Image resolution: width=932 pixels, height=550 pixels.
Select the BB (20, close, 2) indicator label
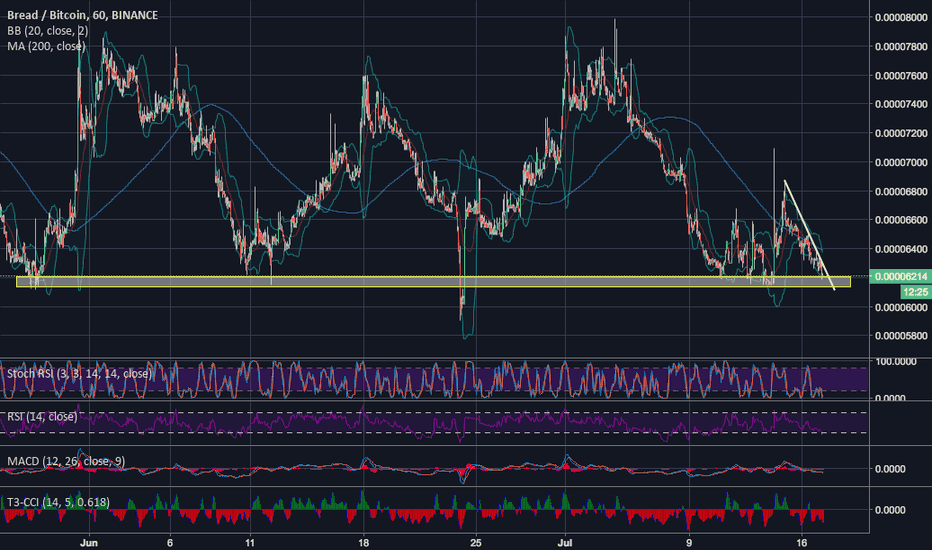[48, 31]
